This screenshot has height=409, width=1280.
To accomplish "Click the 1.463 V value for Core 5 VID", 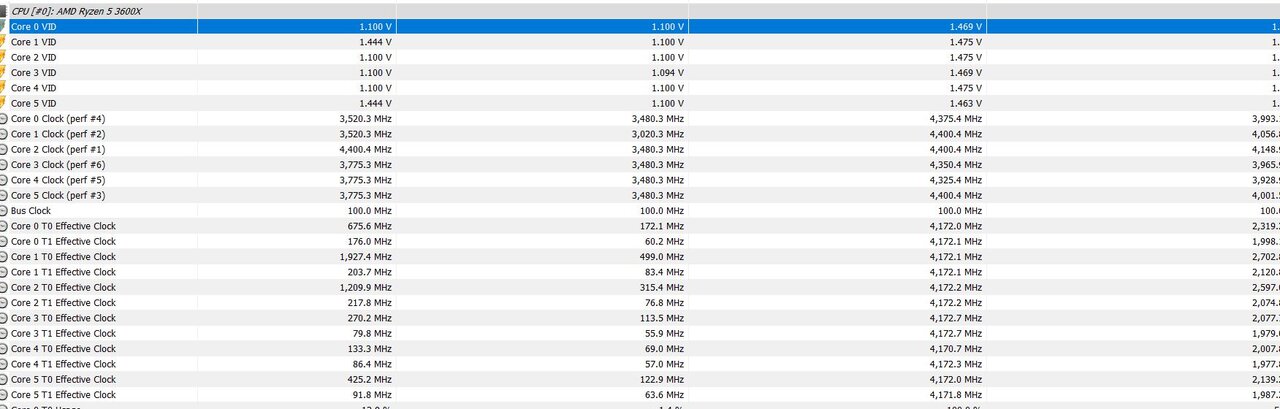I will tap(966, 104).
